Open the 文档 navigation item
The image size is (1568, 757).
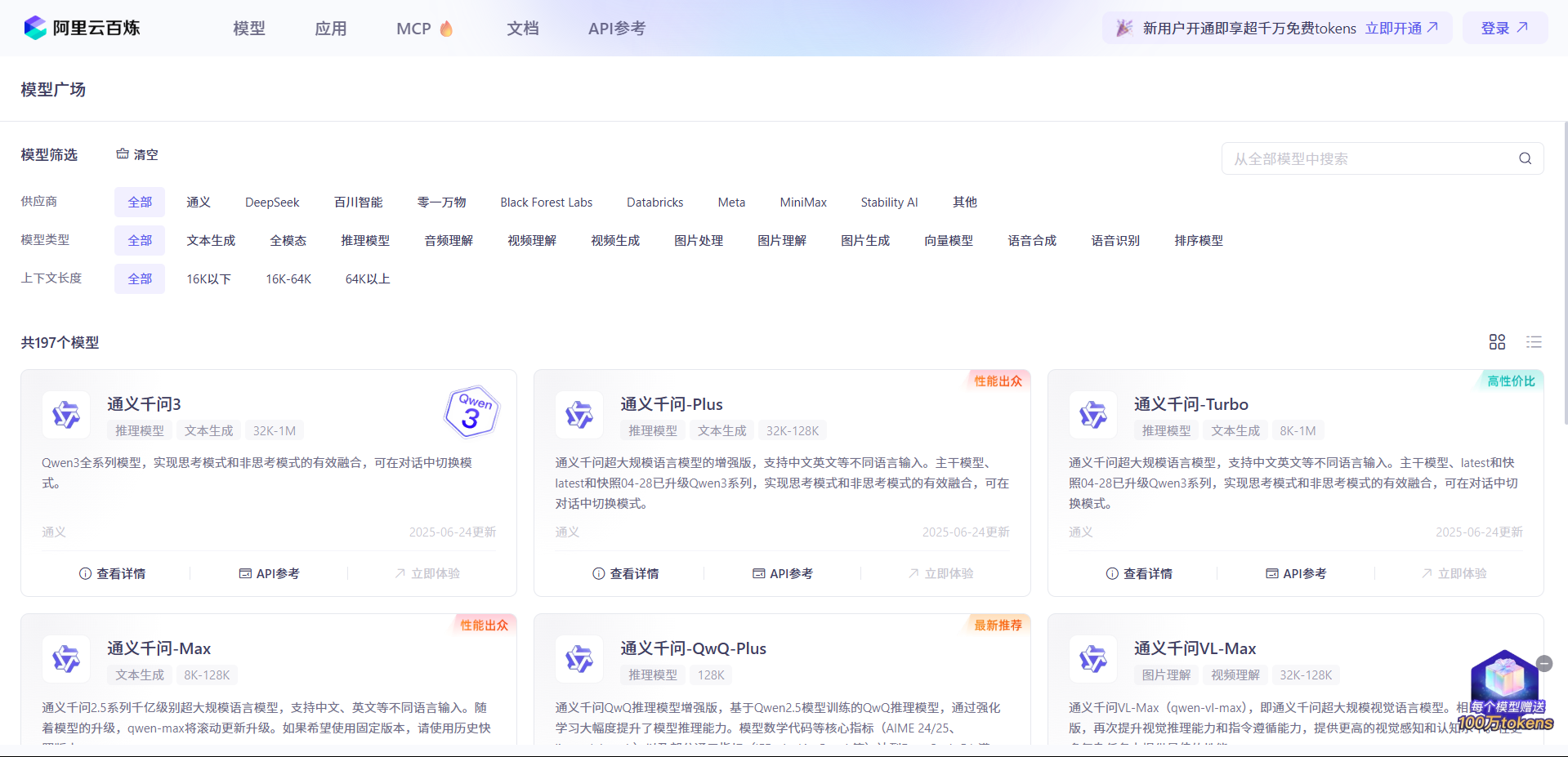522,29
